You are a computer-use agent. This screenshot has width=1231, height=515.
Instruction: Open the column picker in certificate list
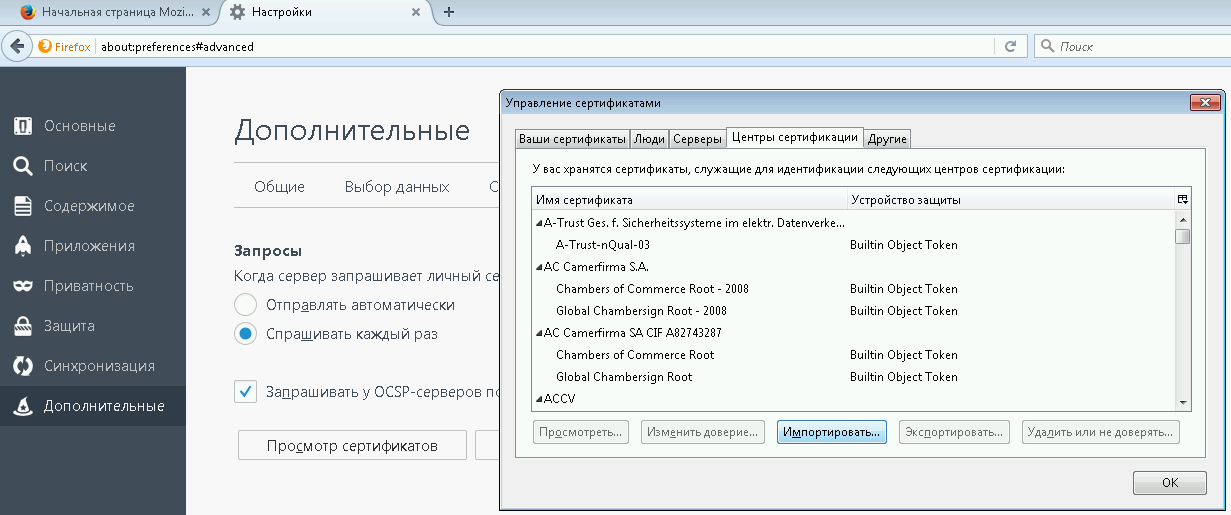point(1182,200)
